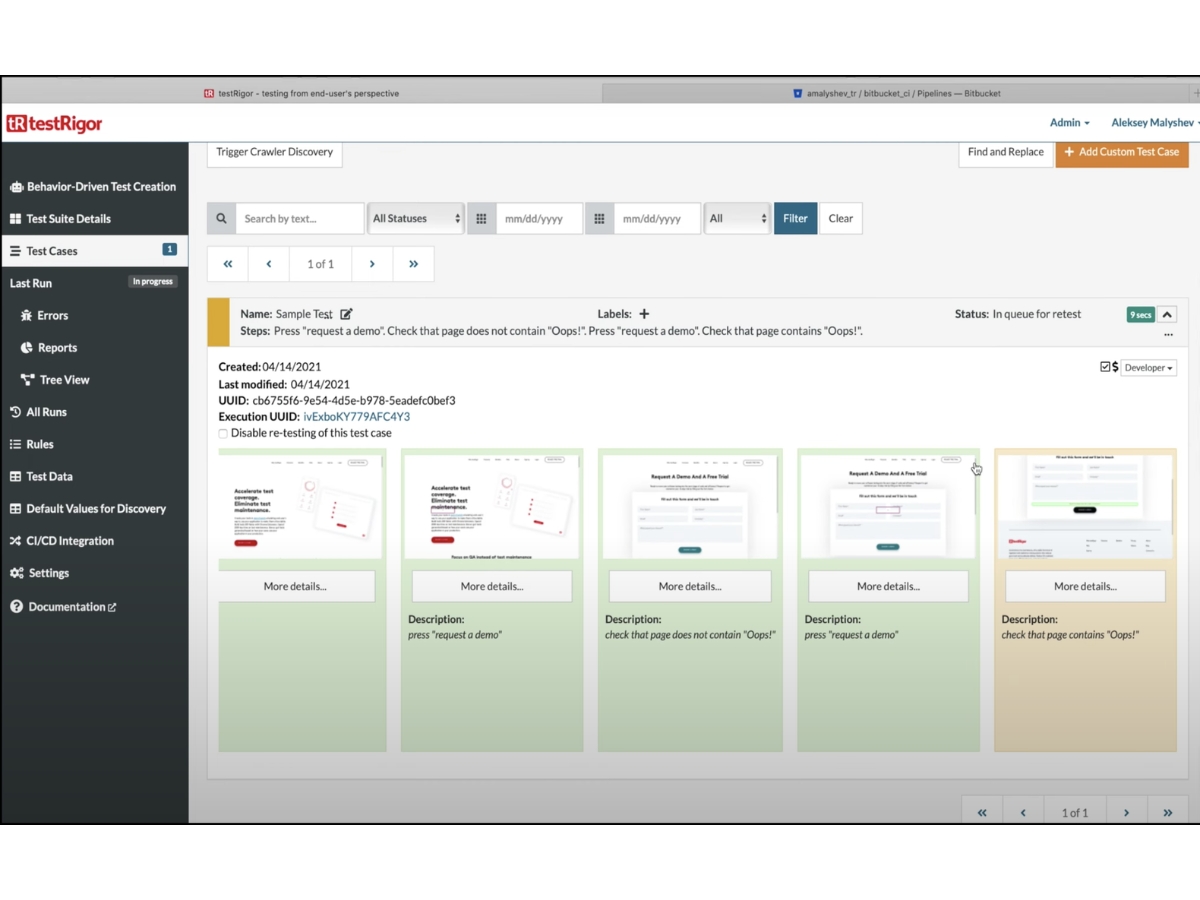Image resolution: width=1200 pixels, height=900 pixels.
Task: Go to previous page in bottom pagination
Action: point(1023,813)
